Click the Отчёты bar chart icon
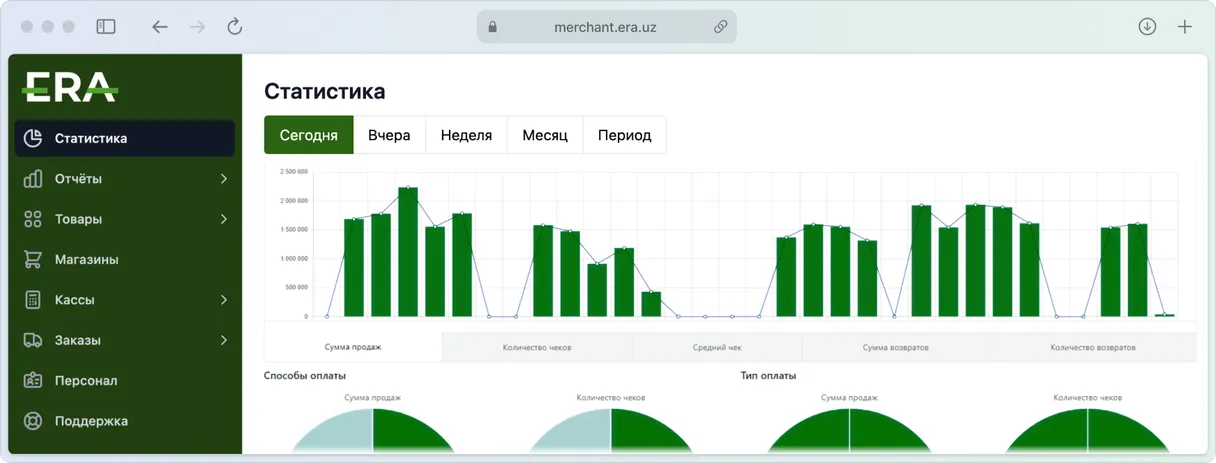Image resolution: width=1216 pixels, height=463 pixels. pos(33,179)
